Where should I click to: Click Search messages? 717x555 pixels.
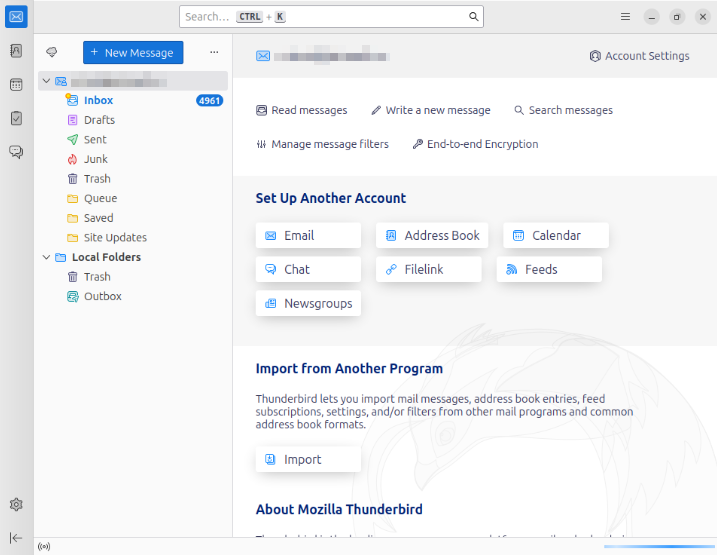point(563,111)
